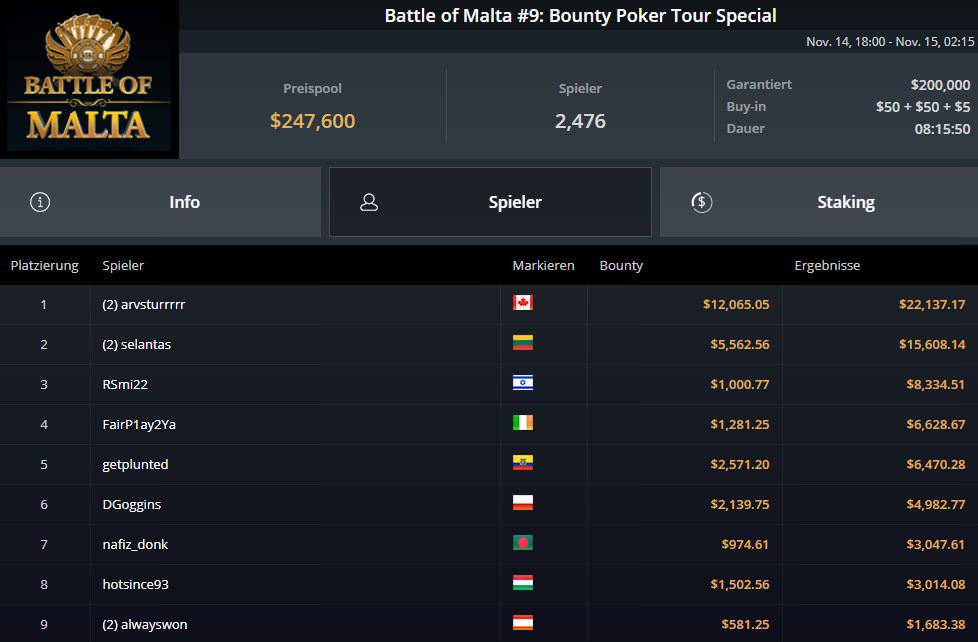Click the flag icon beside DGoggins

pos(522,503)
